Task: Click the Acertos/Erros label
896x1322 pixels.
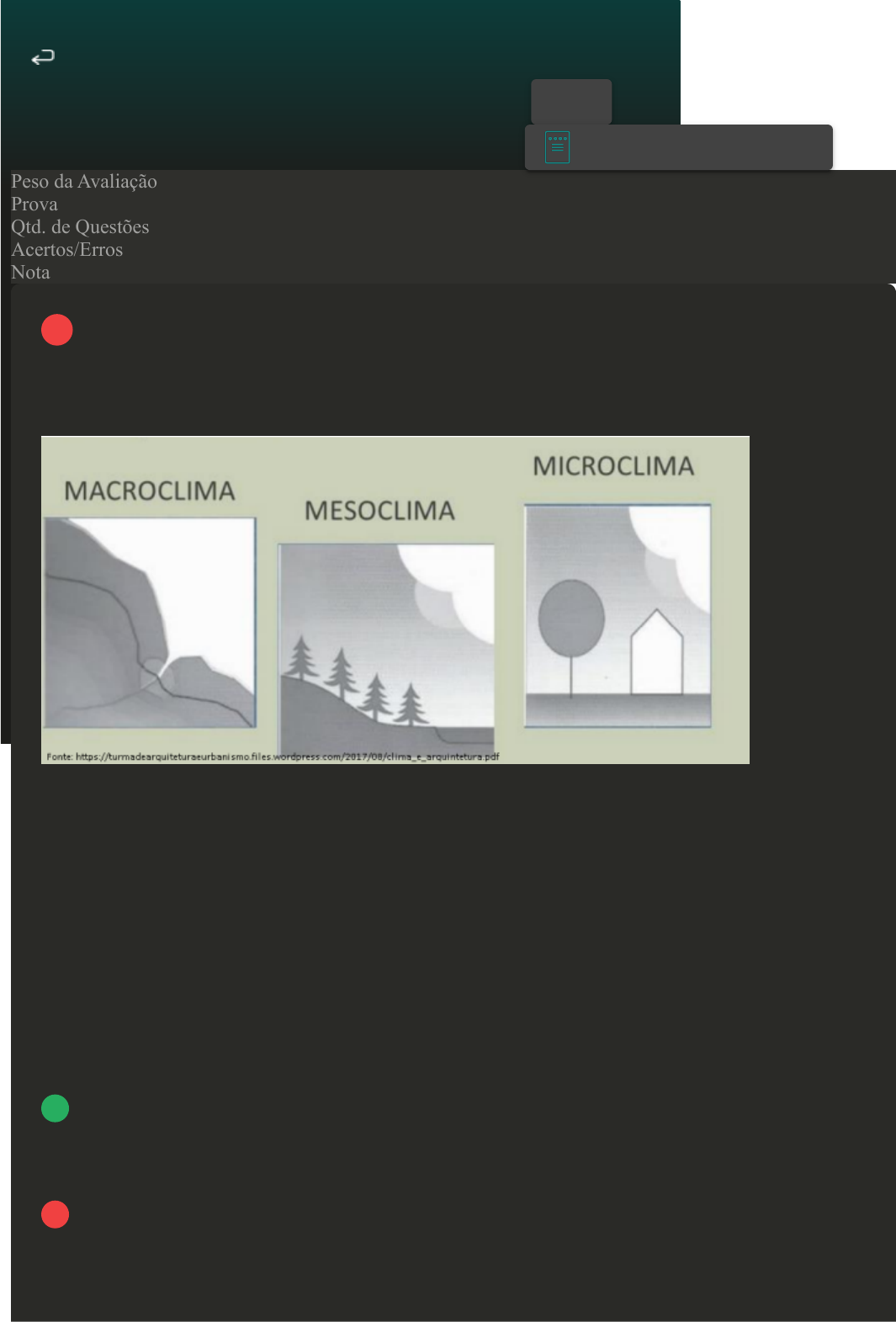Action: pos(67,250)
